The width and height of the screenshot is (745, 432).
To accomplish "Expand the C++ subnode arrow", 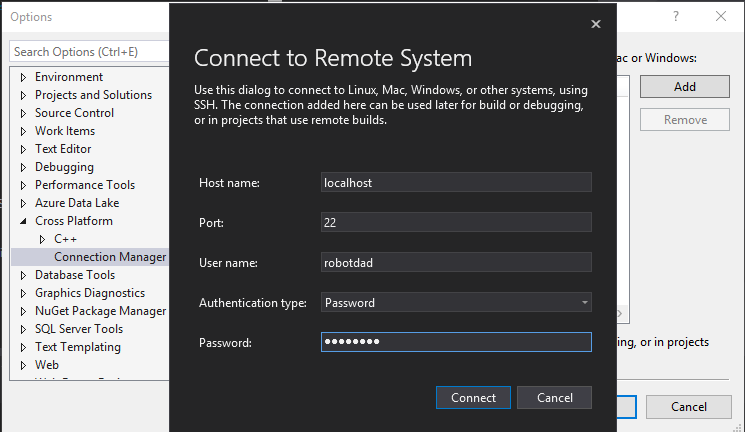I will click(x=42, y=239).
